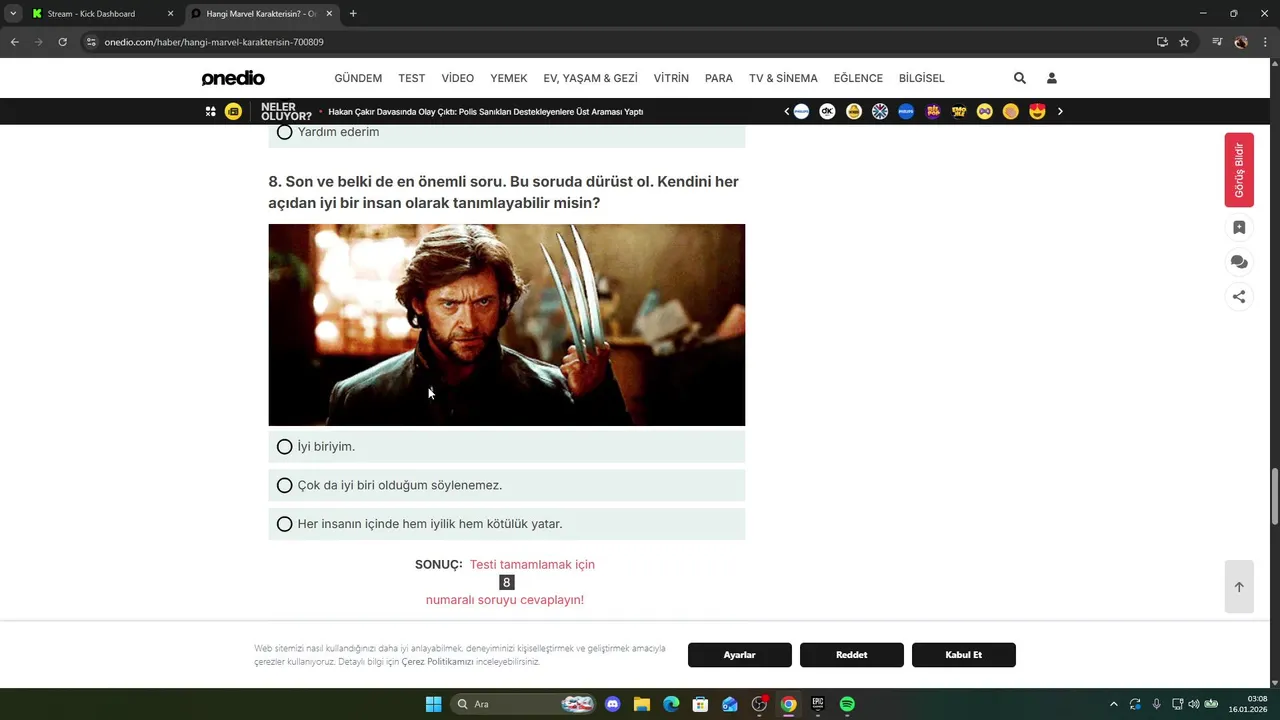The height and width of the screenshot is (720, 1280).
Task: Jump to question 8 via number badge
Action: [x=507, y=582]
